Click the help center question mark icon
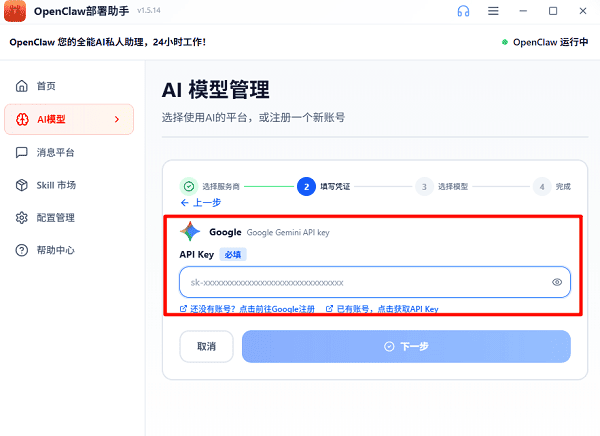The height and width of the screenshot is (436, 600). [x=22, y=250]
